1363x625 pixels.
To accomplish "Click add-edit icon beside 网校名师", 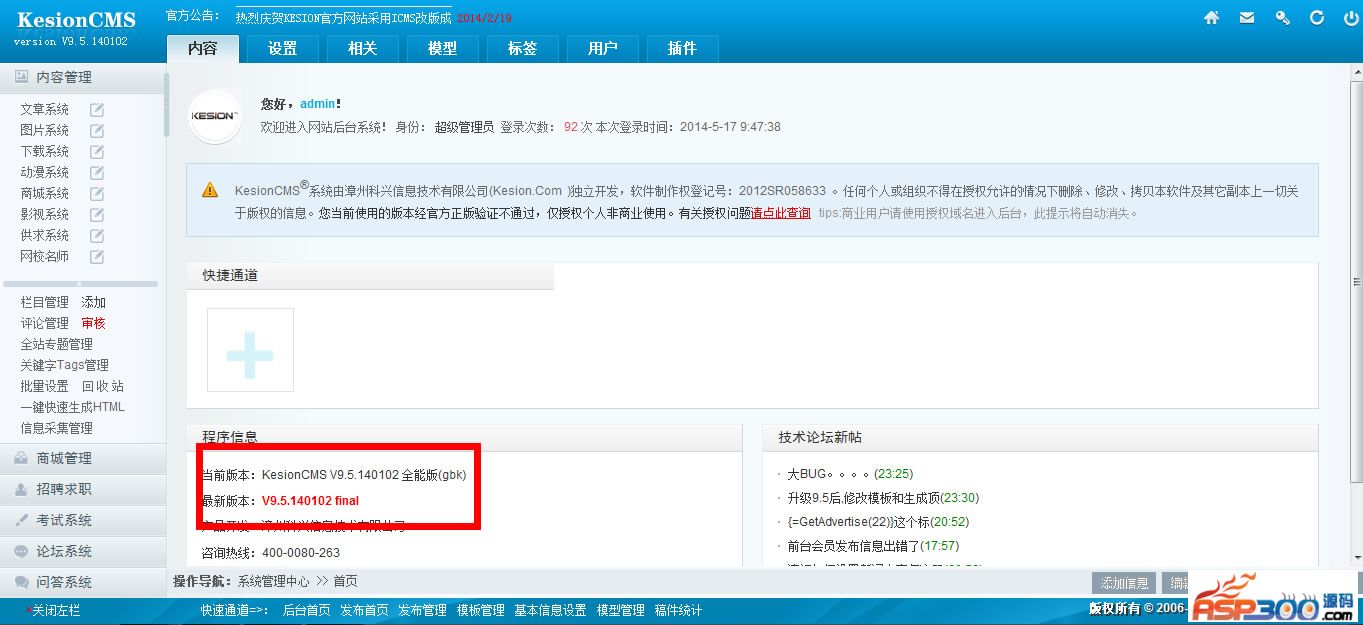I will click(97, 256).
